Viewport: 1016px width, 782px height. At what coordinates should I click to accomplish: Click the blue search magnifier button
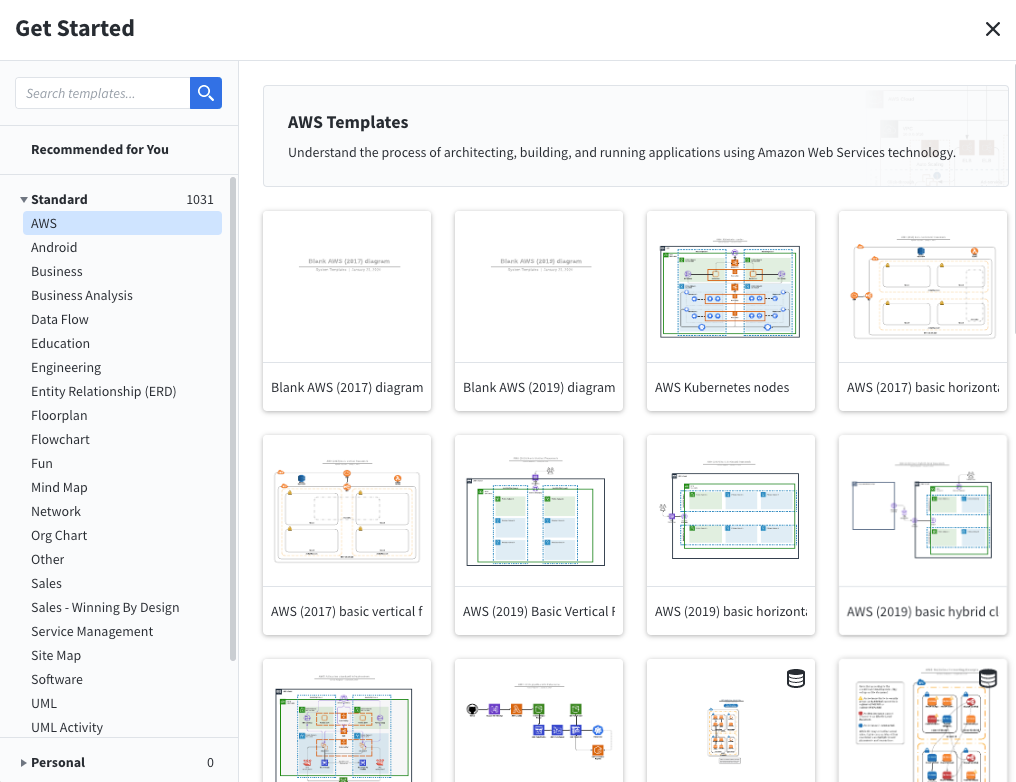point(206,93)
